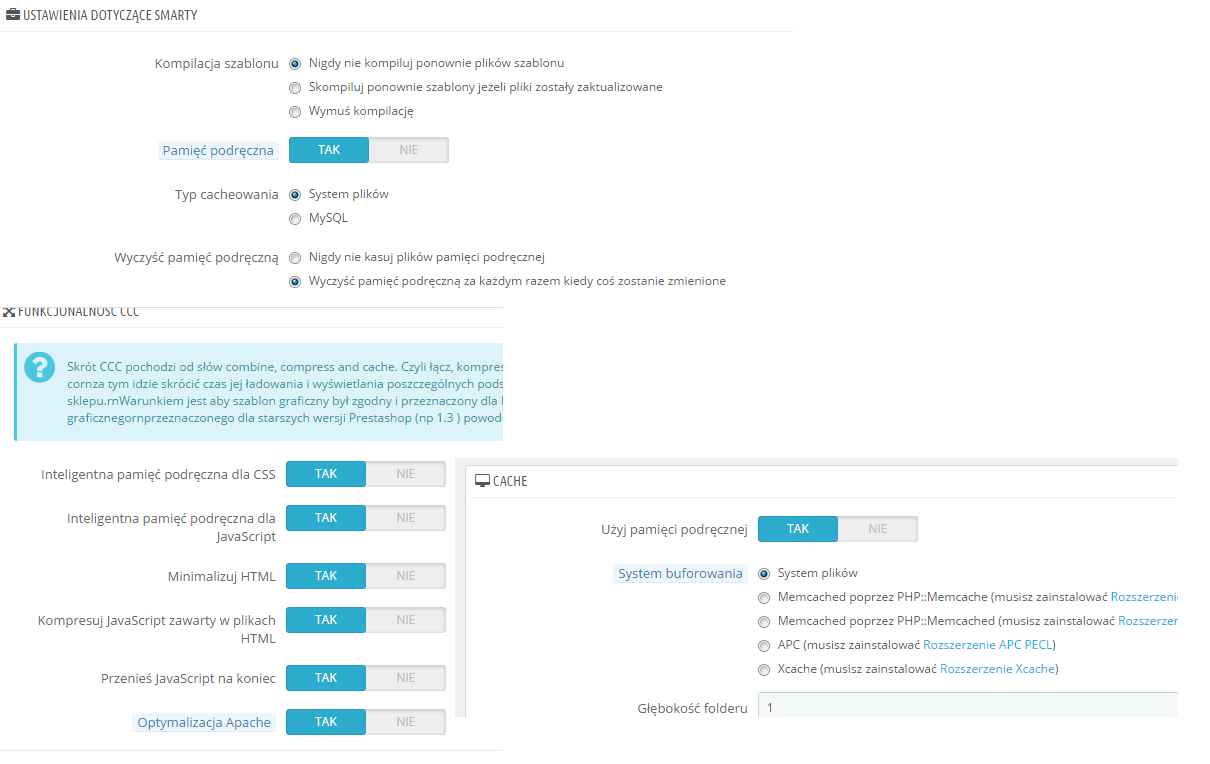Viewport: 1210px width, 764px height.
Task: Click TAK for Przenieś JavaScript na koniec
Action: (x=326, y=678)
